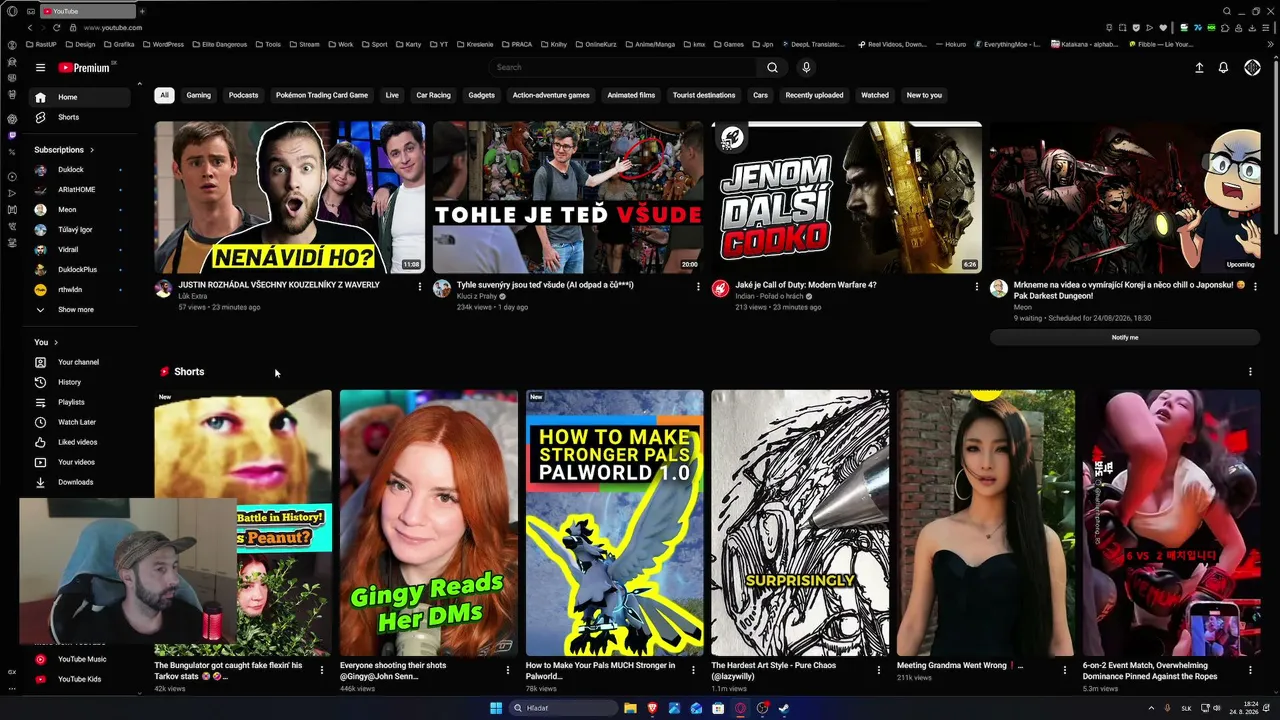Viewport: 1280px width, 720px height.
Task: Select the Car Racing filter chip
Action: pyautogui.click(x=433, y=95)
